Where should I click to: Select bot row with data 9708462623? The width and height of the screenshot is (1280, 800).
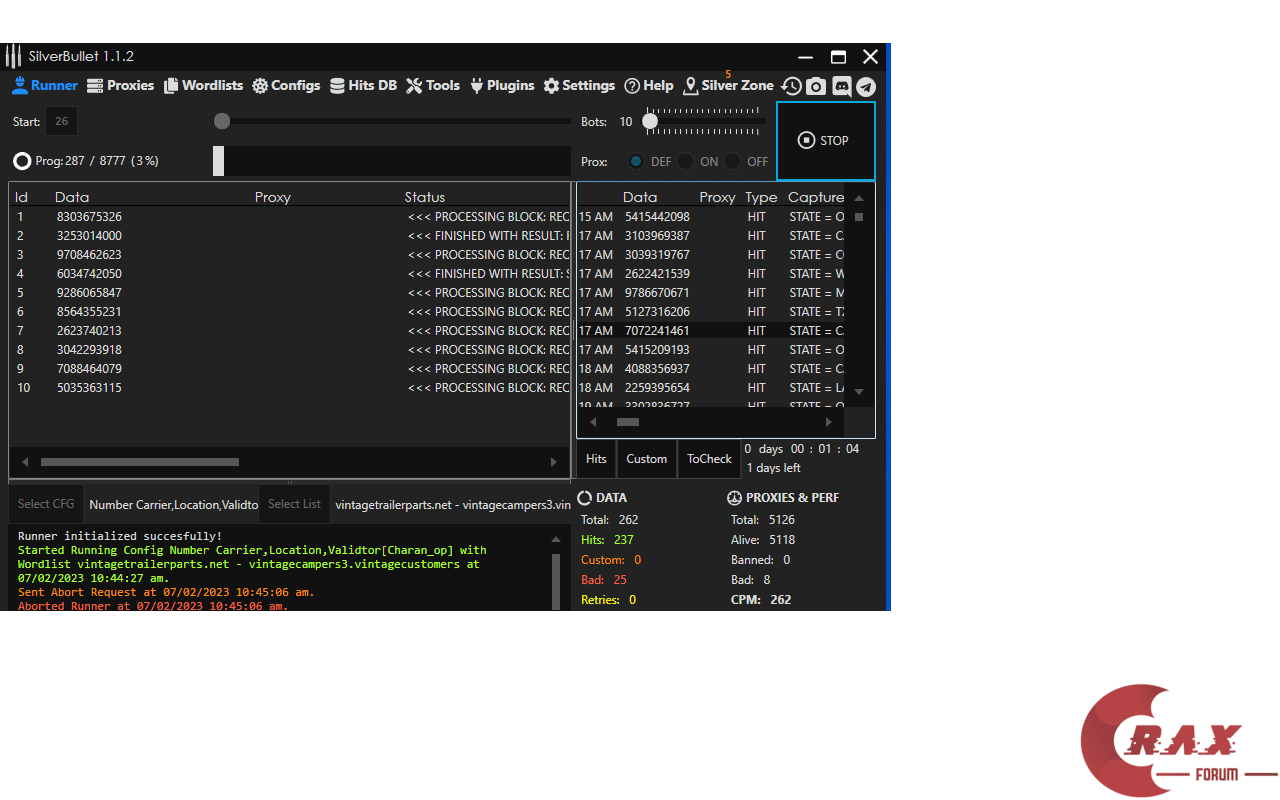290,255
